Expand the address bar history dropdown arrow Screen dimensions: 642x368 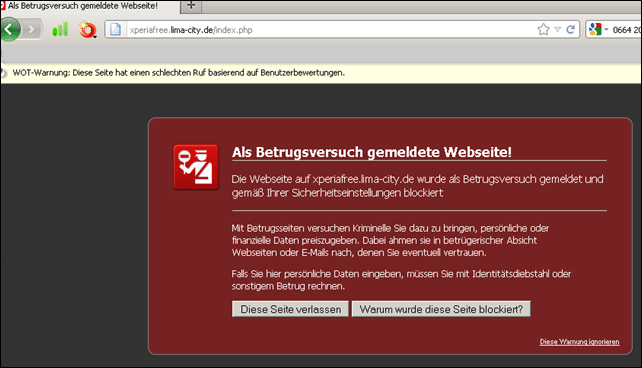click(x=557, y=29)
